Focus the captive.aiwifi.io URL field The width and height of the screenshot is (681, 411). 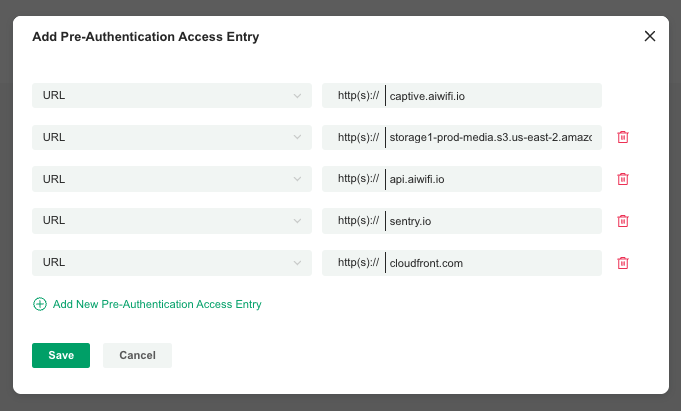(x=493, y=96)
